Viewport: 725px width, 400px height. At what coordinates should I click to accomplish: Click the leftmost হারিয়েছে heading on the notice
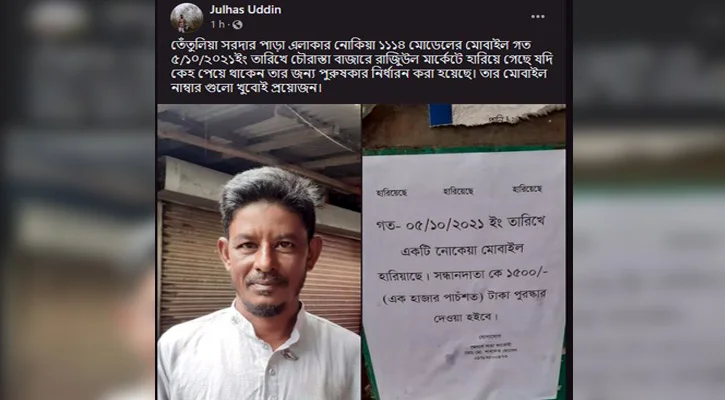click(x=392, y=192)
